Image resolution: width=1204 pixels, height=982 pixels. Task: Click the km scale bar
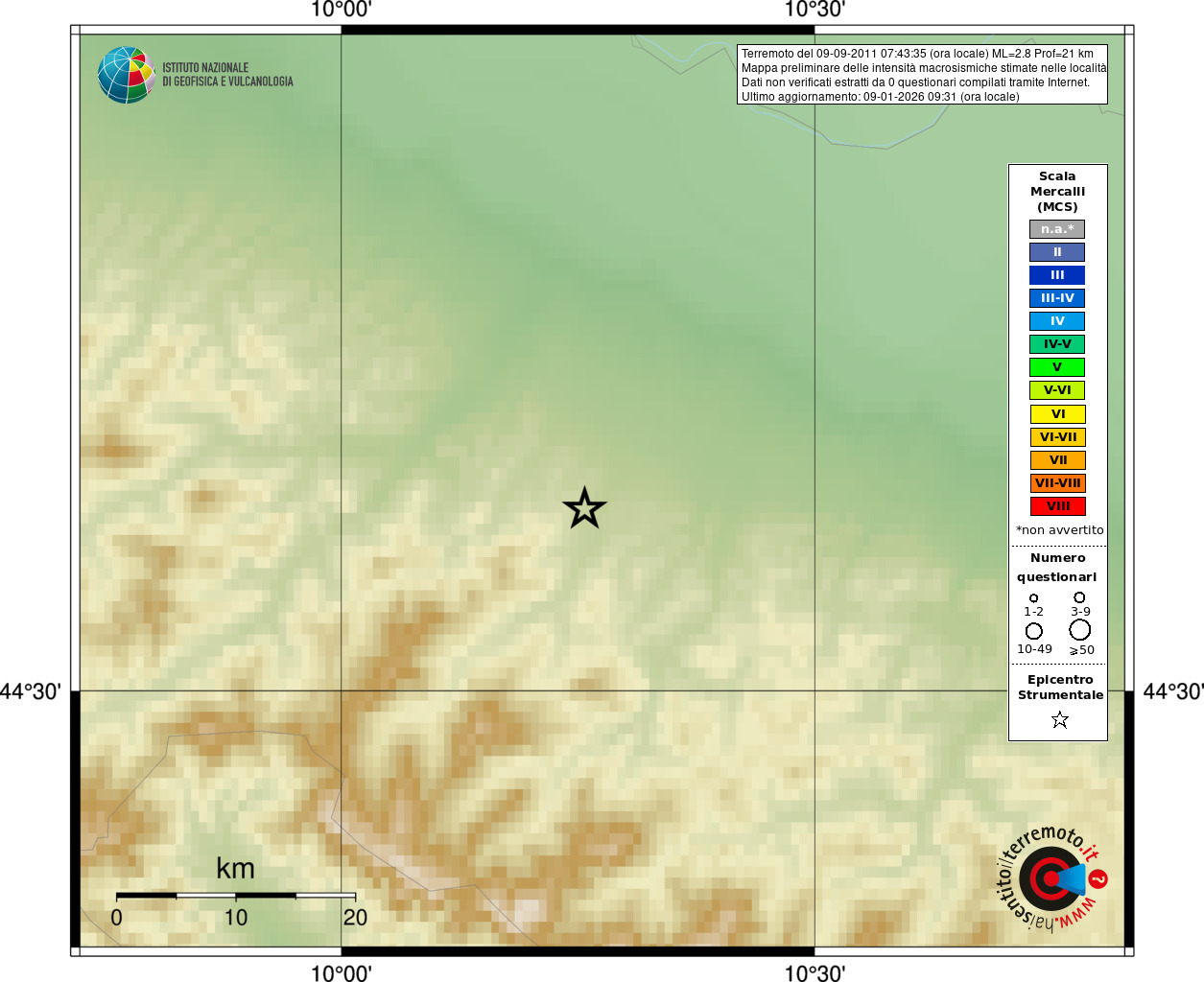[235, 895]
